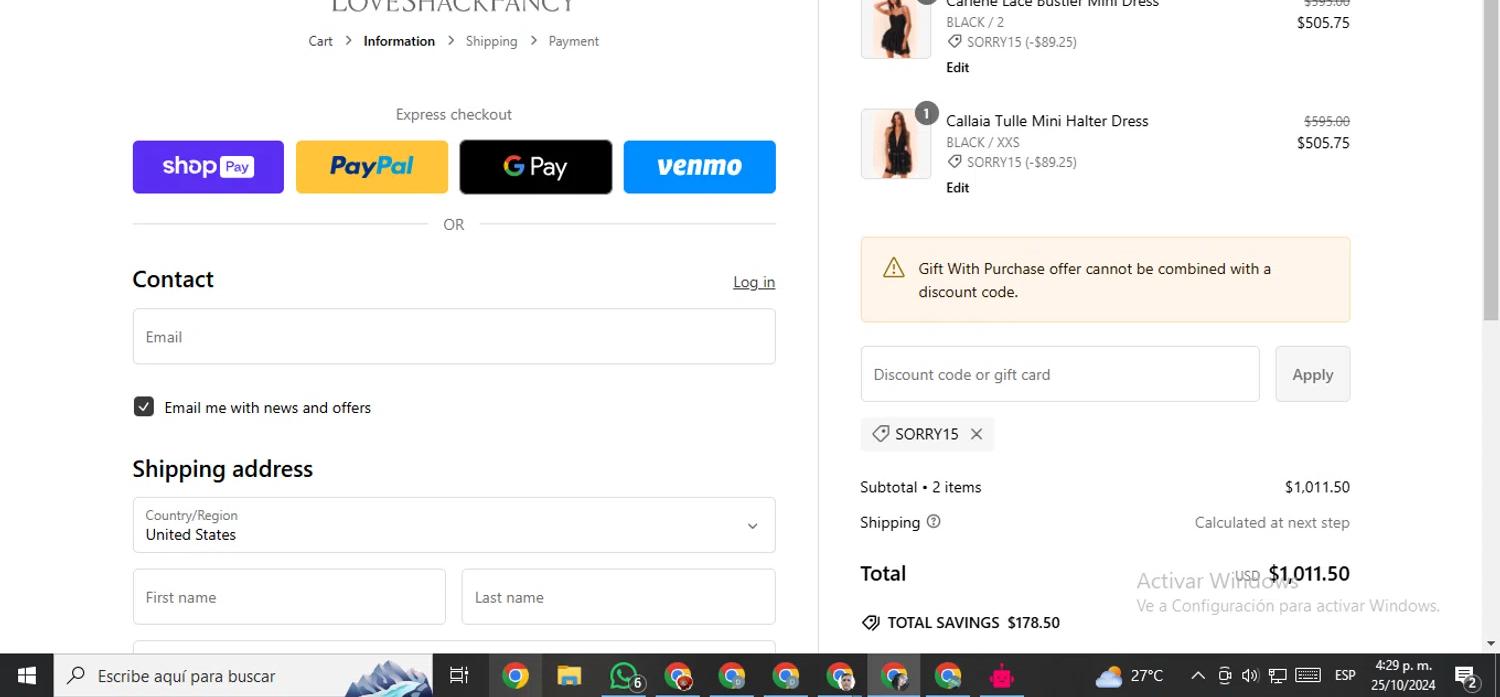Select the Information breadcrumb step
Image resolution: width=1500 pixels, height=697 pixels.
coord(399,41)
